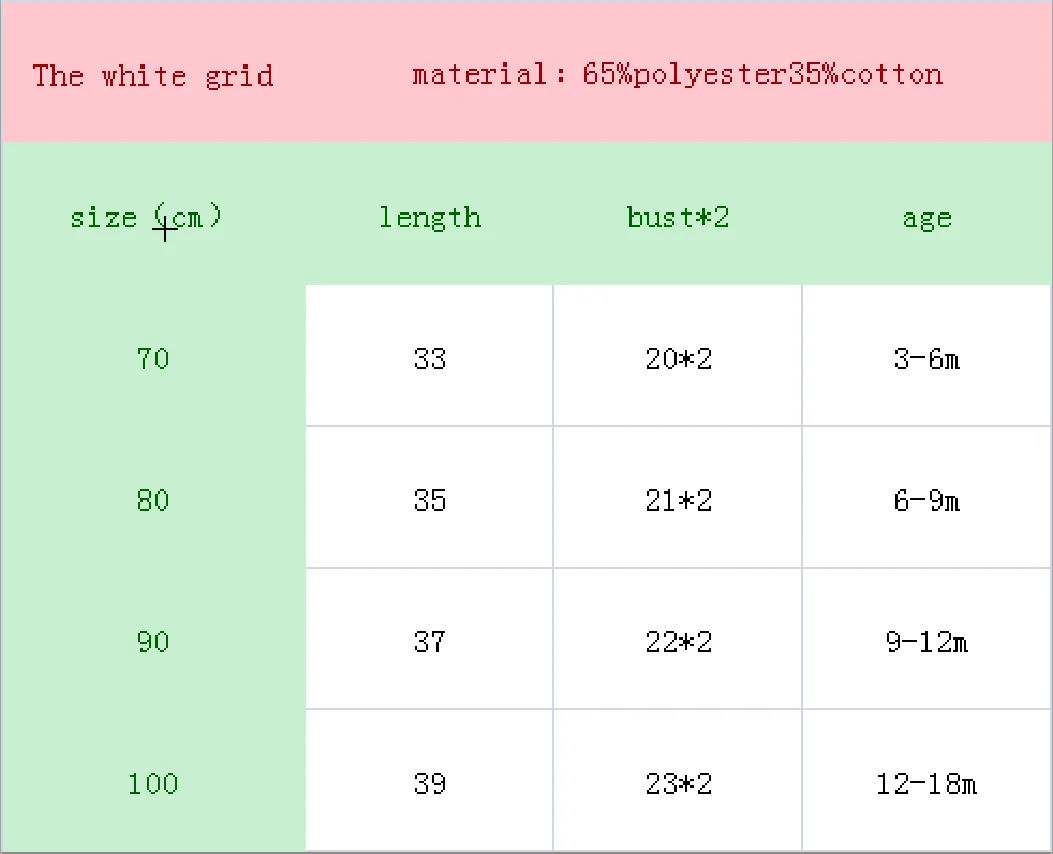Click the length cell showing 33
Image resolution: width=1053 pixels, height=854 pixels.
(x=429, y=355)
